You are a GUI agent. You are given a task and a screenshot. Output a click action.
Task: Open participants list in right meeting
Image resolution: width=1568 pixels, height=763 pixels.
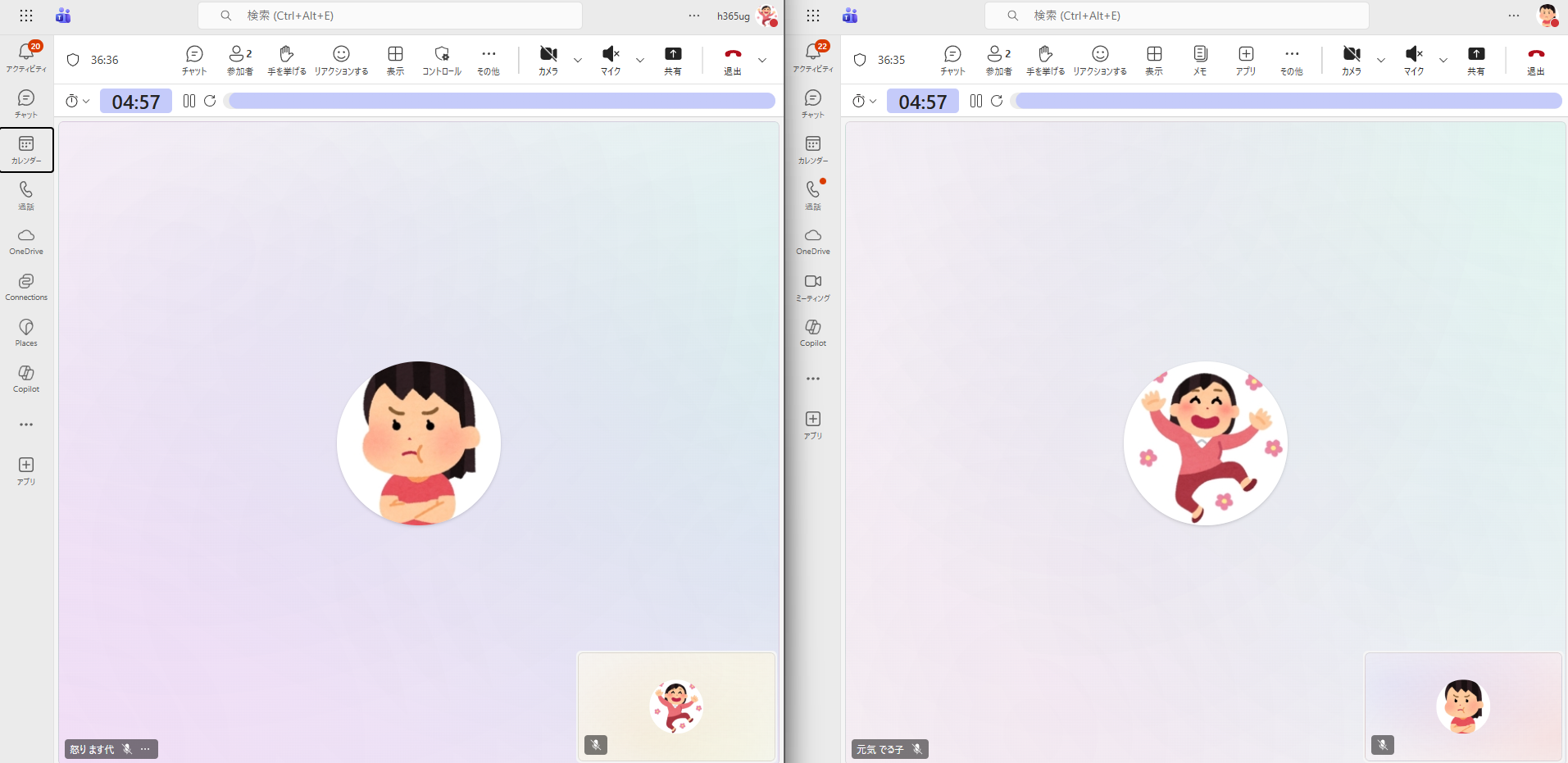[998, 60]
